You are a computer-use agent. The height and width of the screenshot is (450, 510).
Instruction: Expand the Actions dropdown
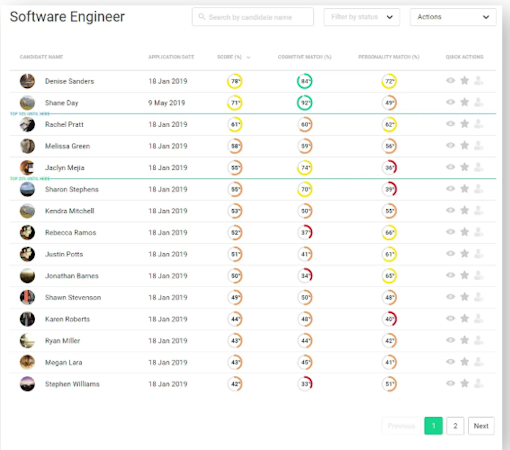click(453, 17)
